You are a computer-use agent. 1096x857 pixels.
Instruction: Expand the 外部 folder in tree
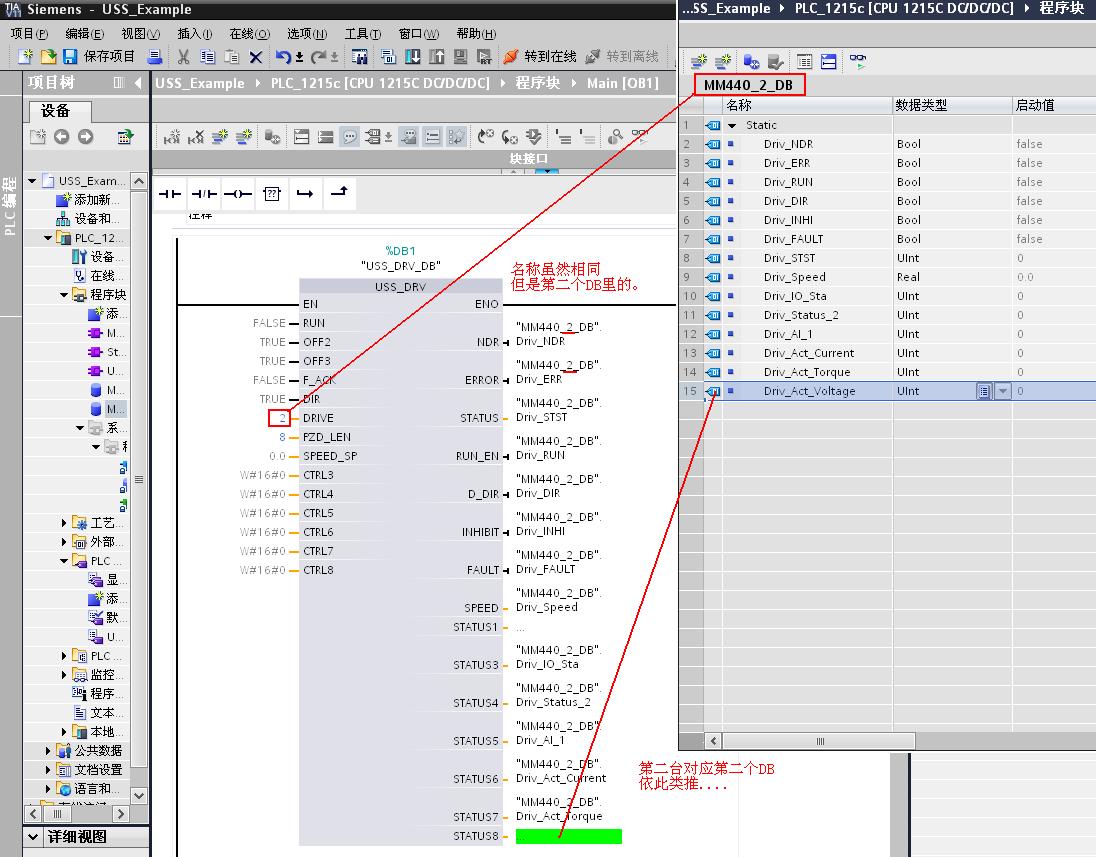64,542
